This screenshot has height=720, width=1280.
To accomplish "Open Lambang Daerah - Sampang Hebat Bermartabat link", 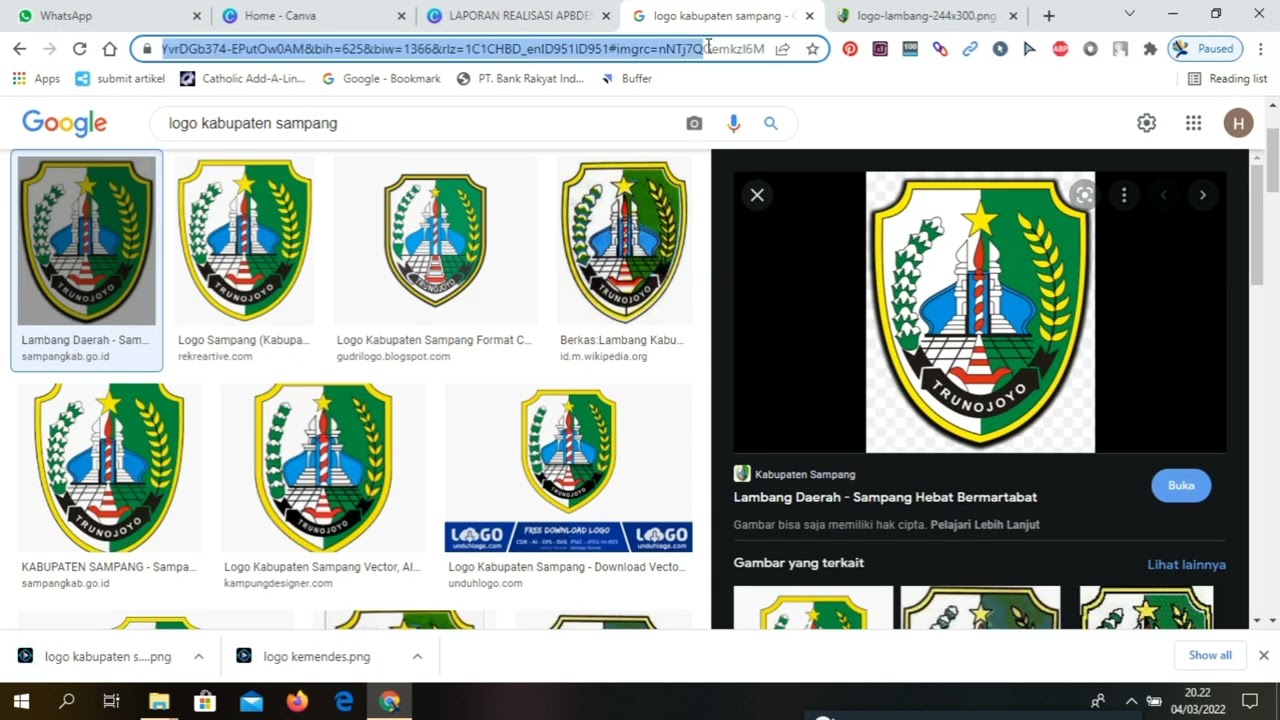I will point(885,497).
